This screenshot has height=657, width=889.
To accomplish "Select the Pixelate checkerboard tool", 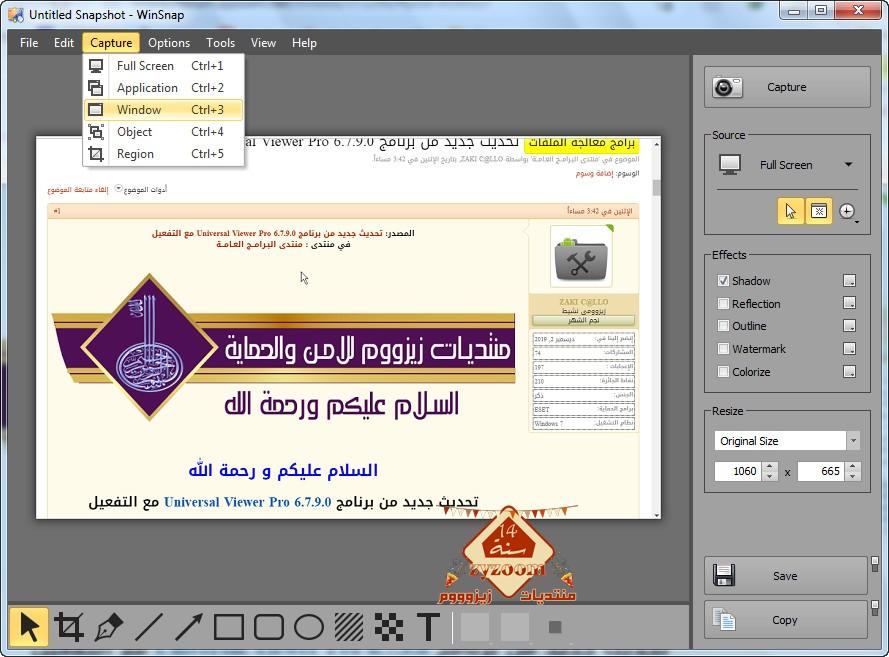I will tap(389, 627).
